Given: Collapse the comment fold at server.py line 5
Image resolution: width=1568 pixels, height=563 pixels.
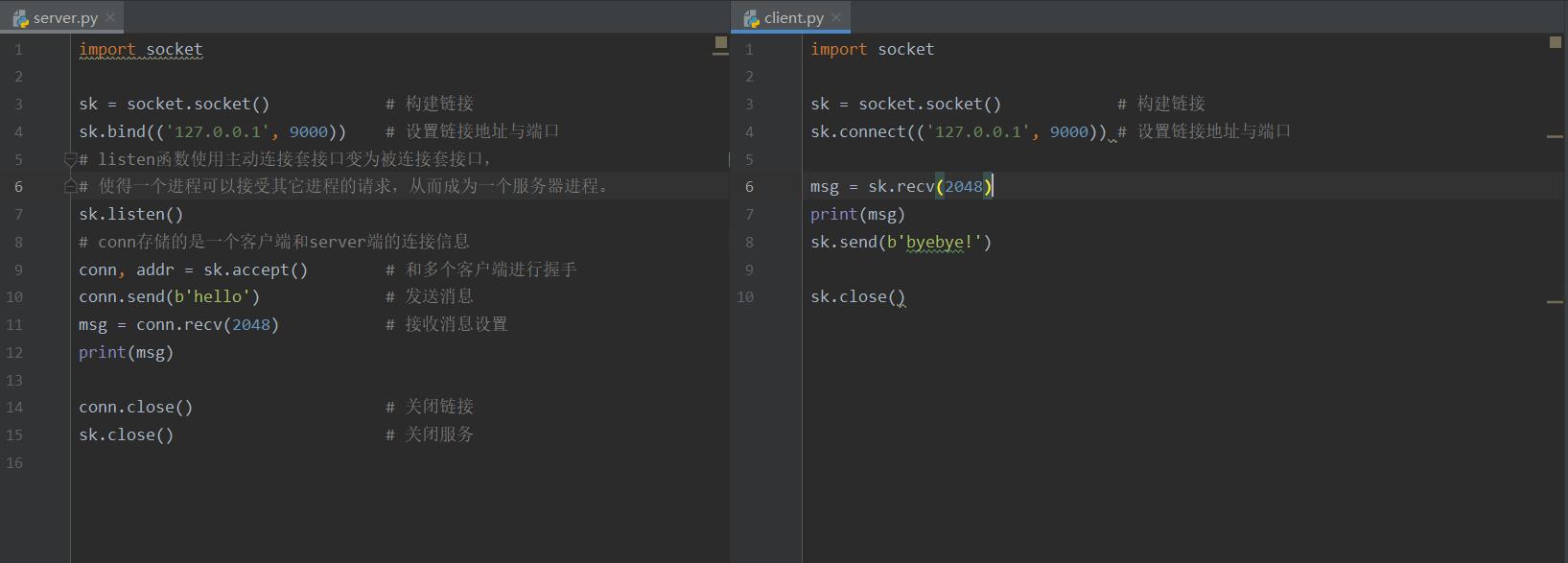Looking at the screenshot, I should coord(70,158).
